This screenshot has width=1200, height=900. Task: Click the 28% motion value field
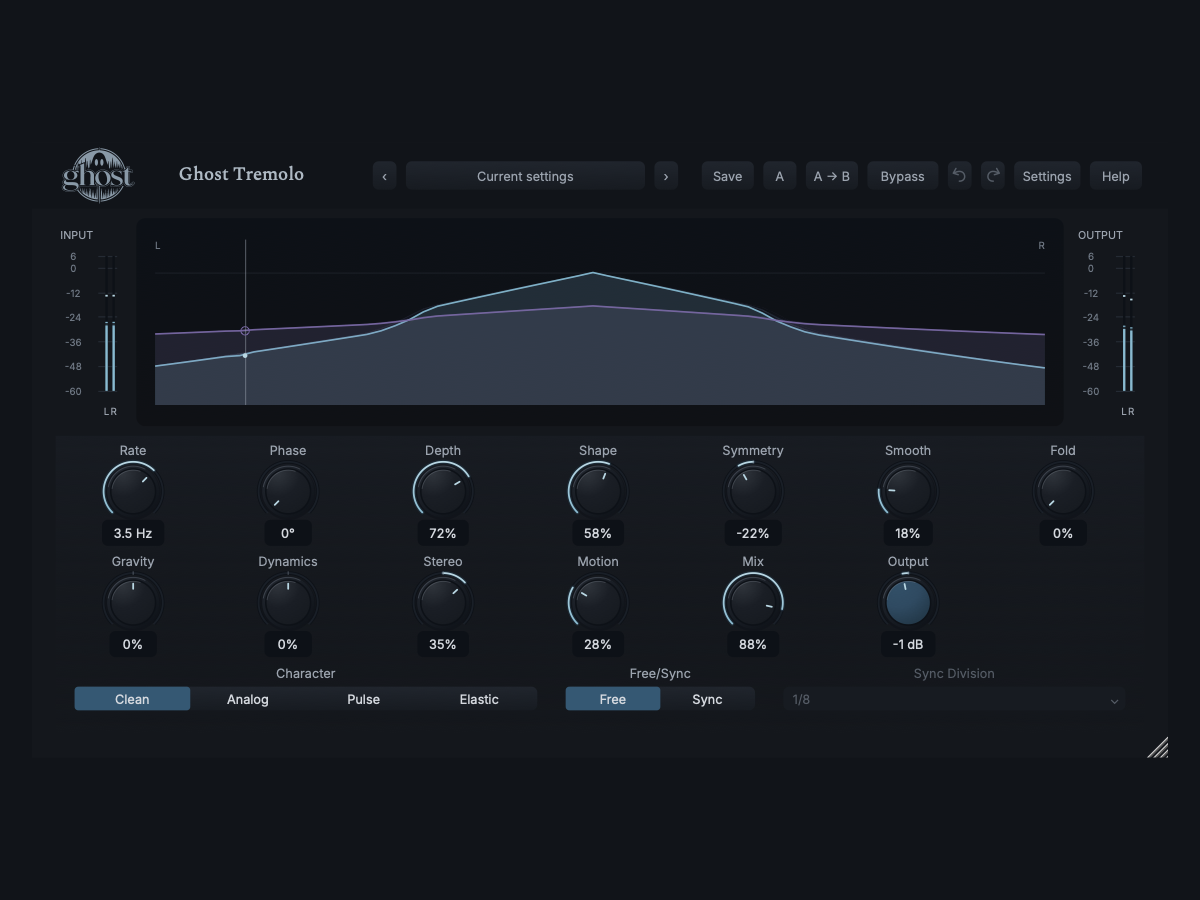pos(598,644)
